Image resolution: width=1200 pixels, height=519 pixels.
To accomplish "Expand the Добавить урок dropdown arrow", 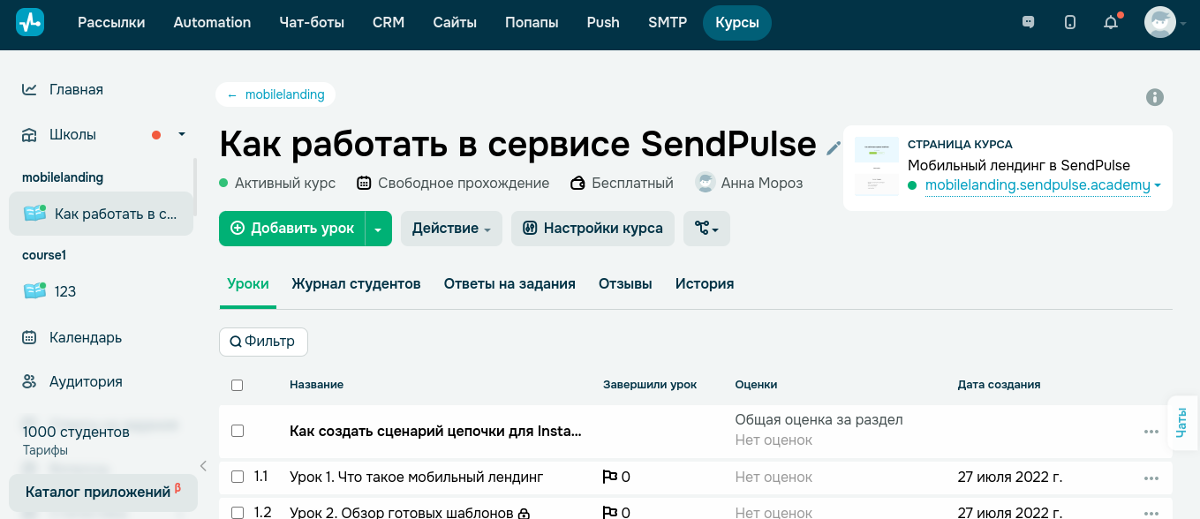I will [x=378, y=228].
